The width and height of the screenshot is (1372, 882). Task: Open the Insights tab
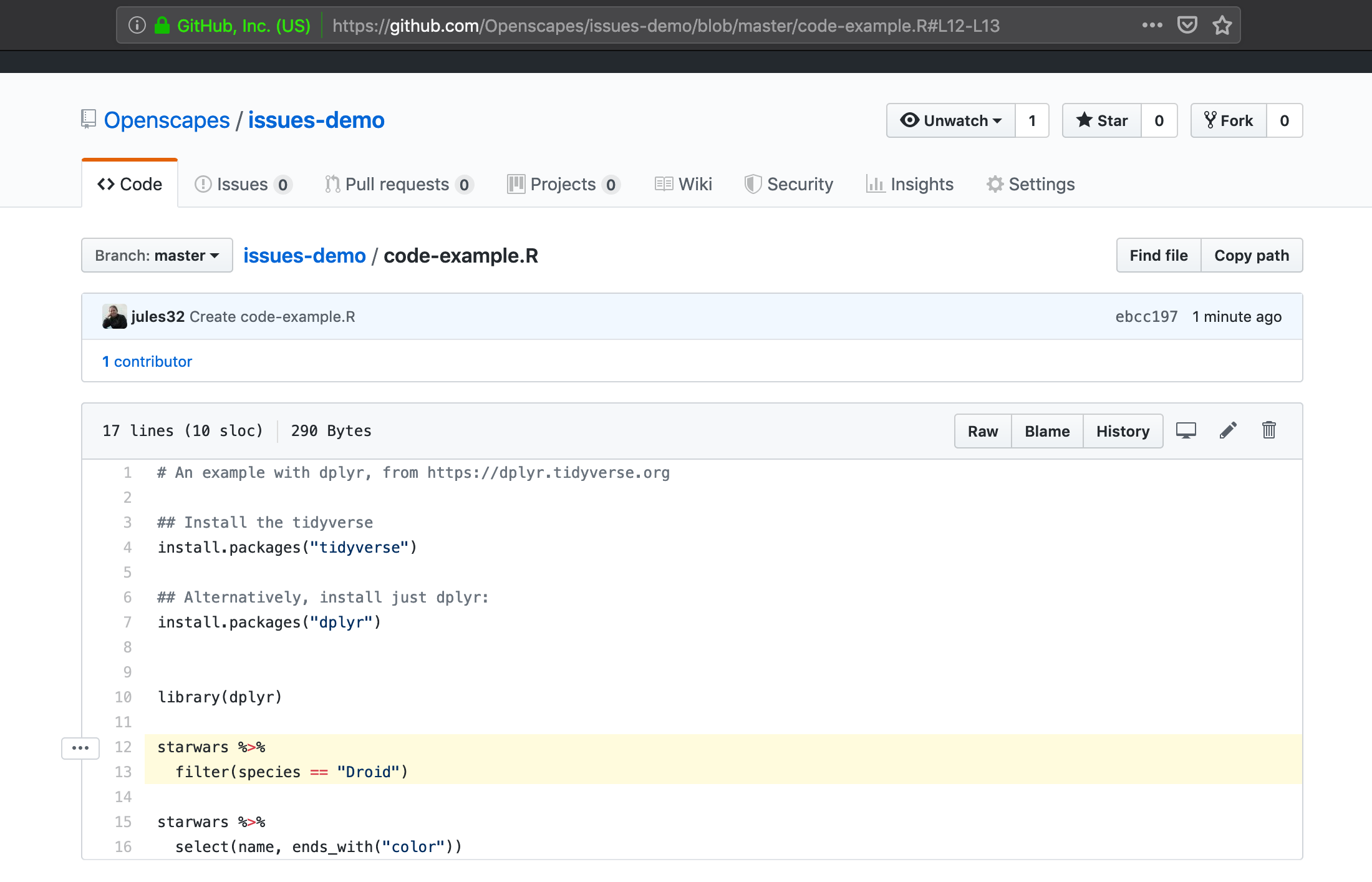pos(910,184)
